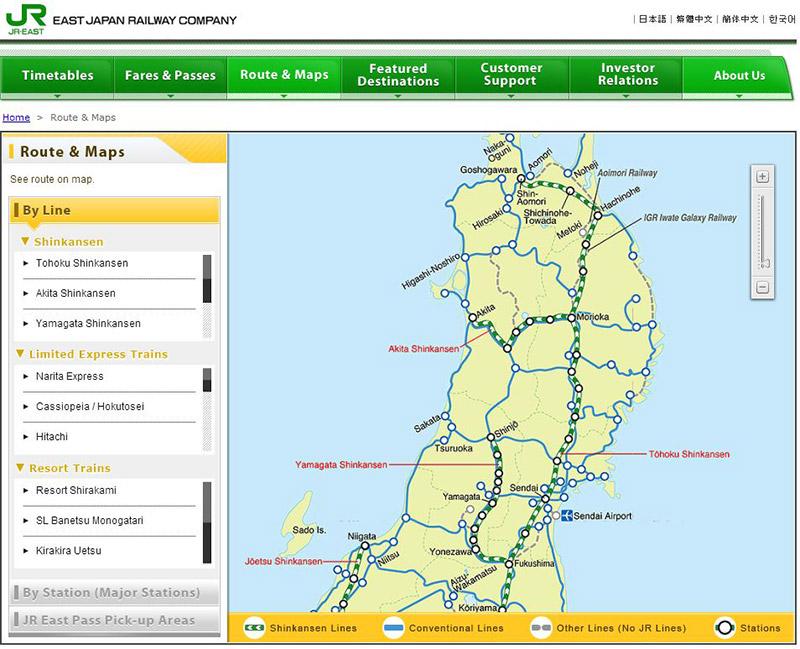Zoom out with the map minus button
The image size is (800, 649).
(x=762, y=287)
